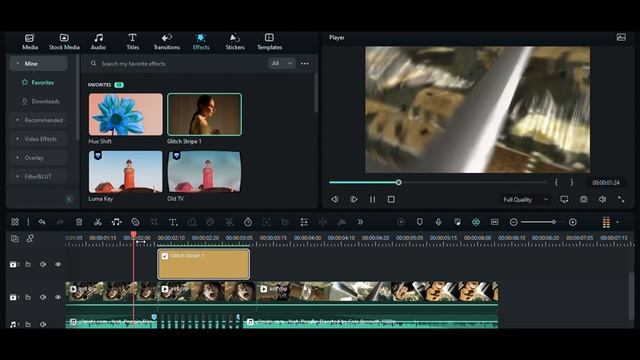
Task: Enter fullscreen preview mode
Action: 621,199
